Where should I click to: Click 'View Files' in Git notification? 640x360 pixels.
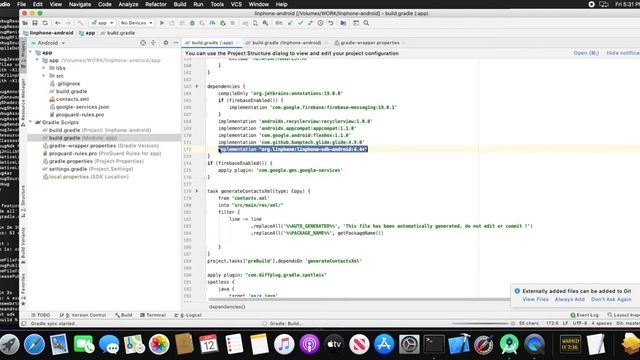pyautogui.click(x=535, y=300)
